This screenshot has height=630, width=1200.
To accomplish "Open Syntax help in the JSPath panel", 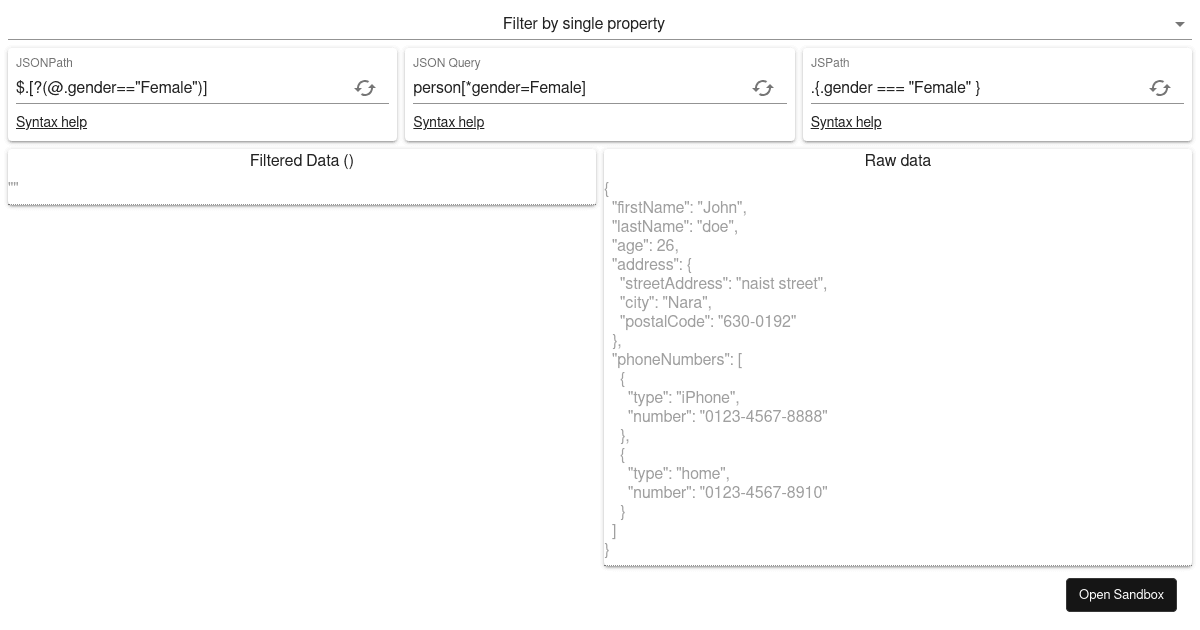I will tap(846, 122).
